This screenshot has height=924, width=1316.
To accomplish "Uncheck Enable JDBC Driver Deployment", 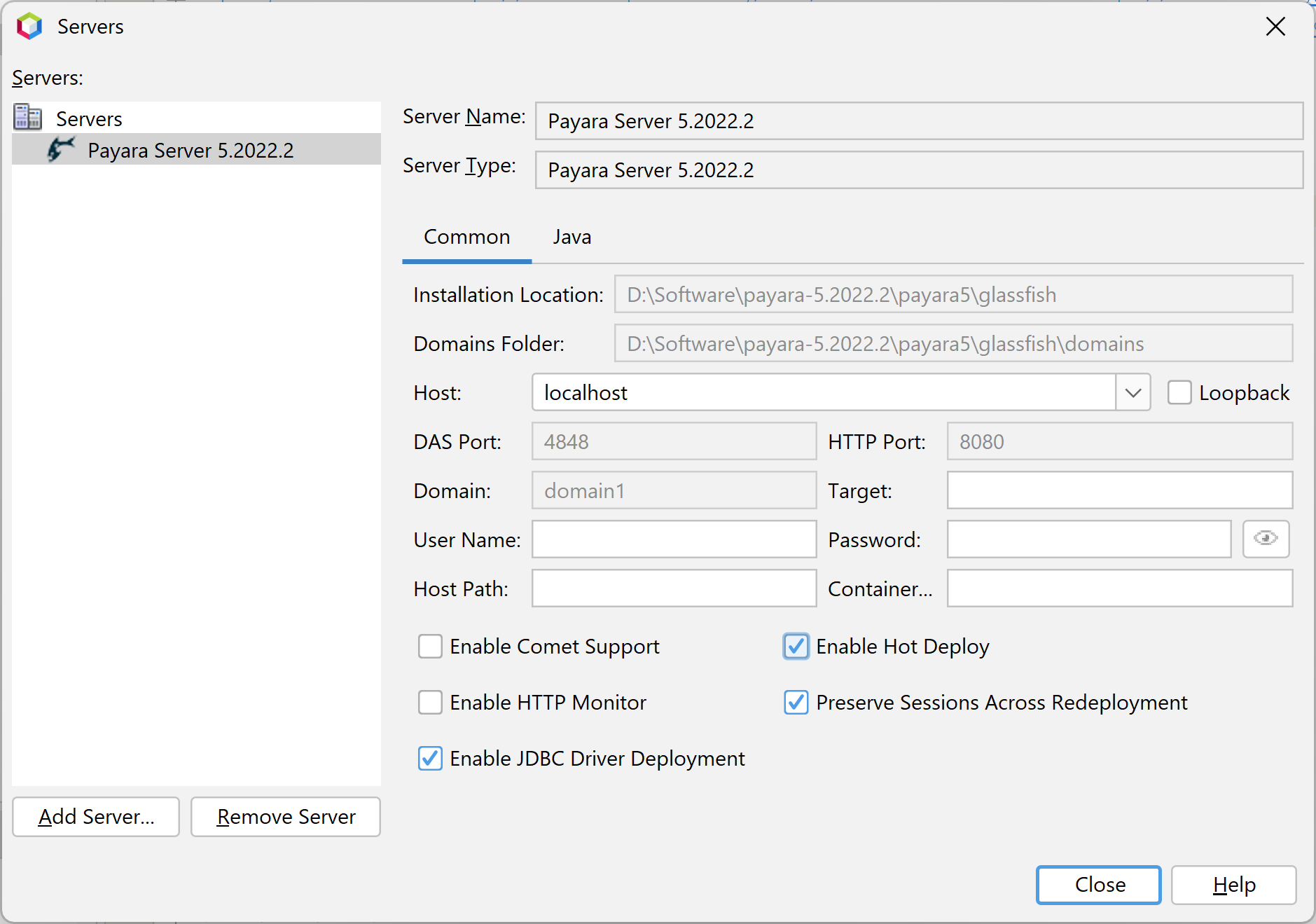I will (430, 758).
